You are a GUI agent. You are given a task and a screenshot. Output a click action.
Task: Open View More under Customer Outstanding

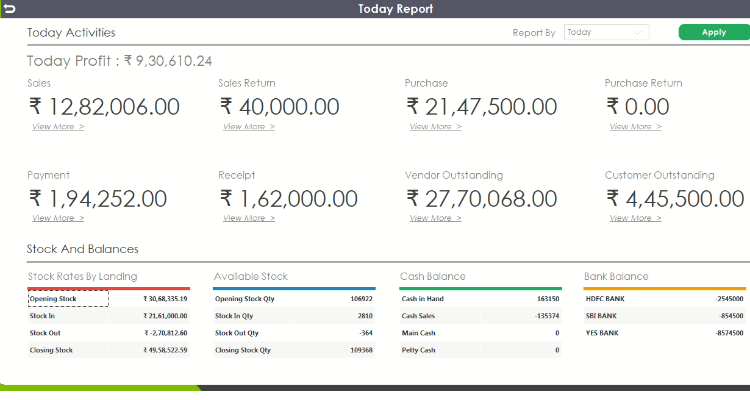click(x=635, y=218)
